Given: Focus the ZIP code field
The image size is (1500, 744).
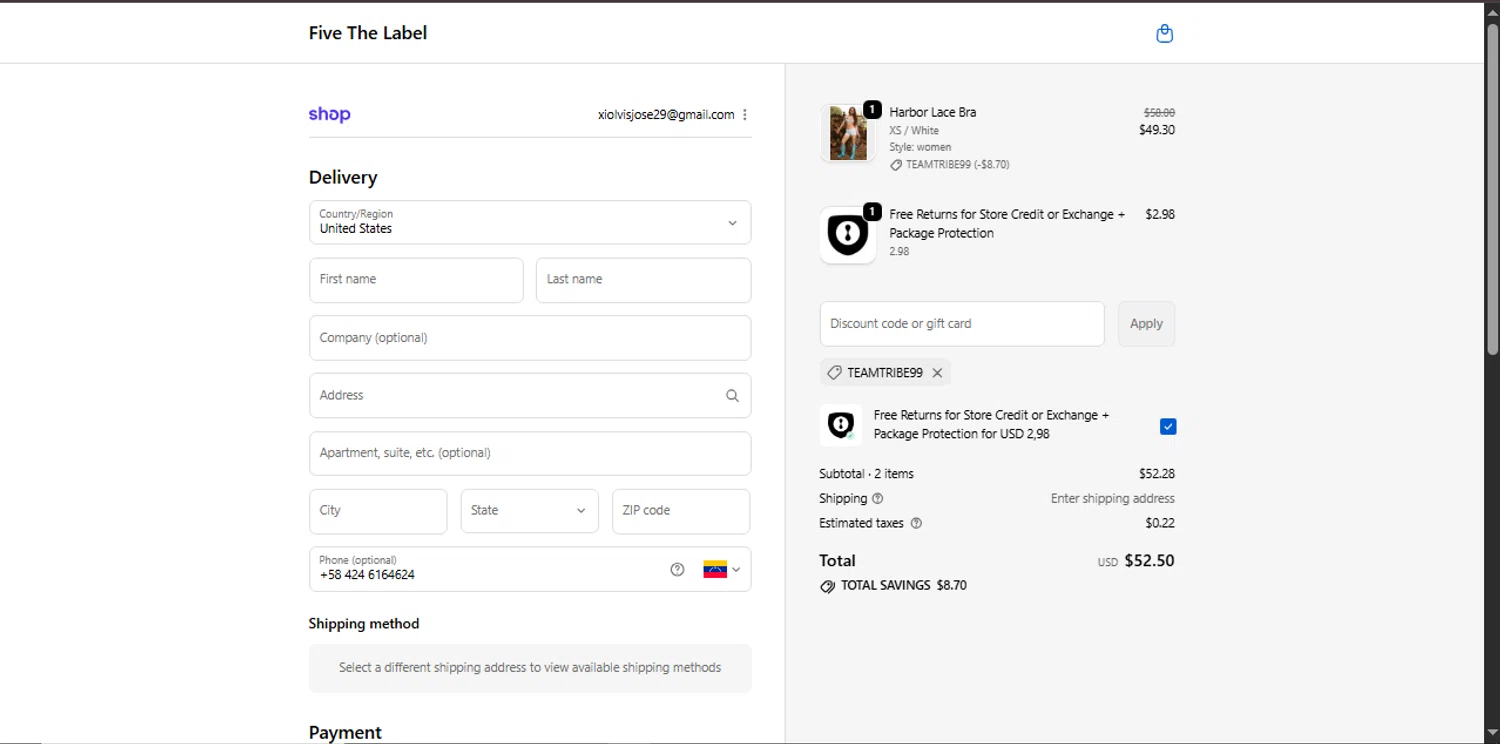Looking at the screenshot, I should point(681,511).
